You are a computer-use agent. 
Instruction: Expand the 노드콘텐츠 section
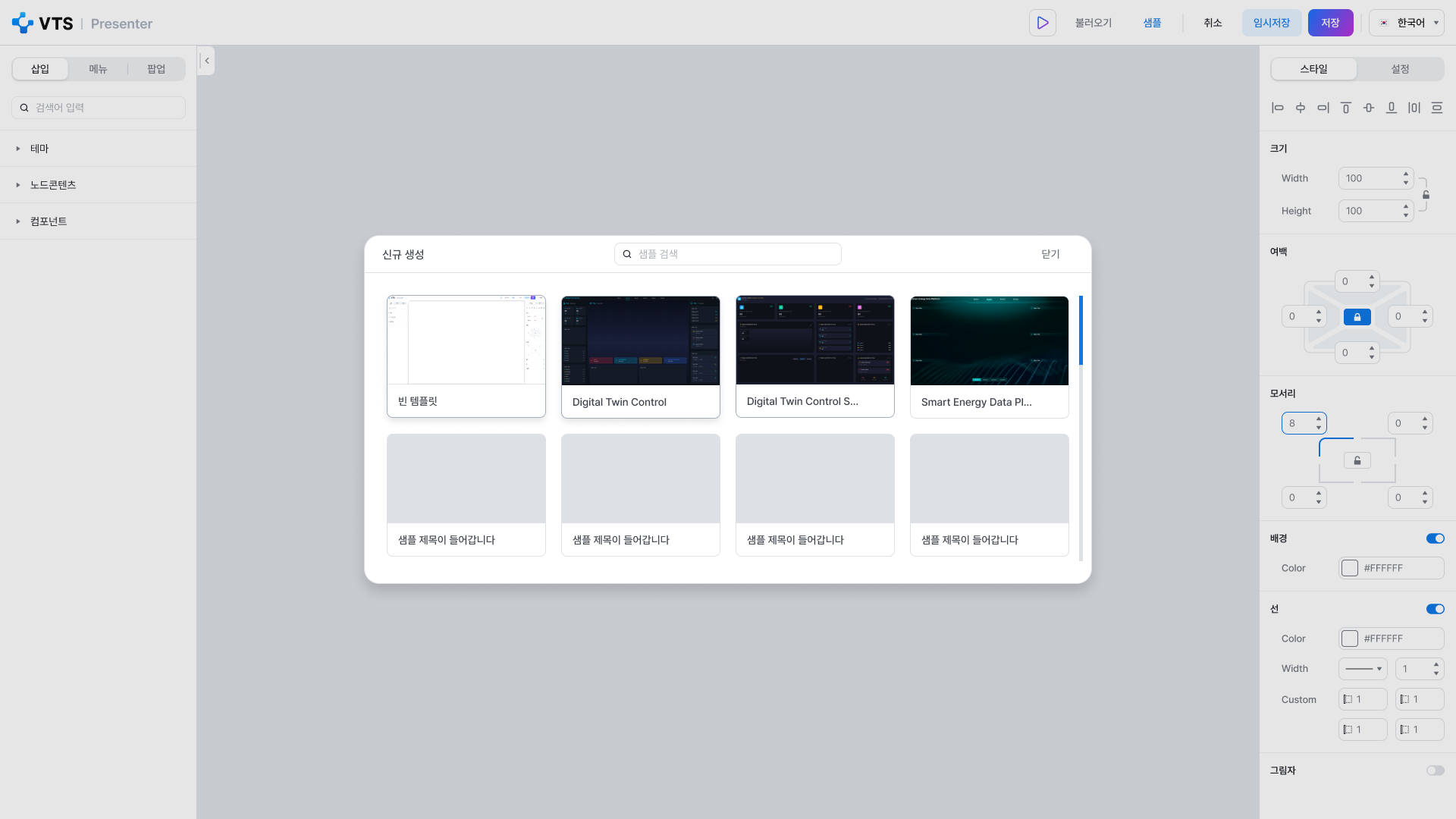[99, 185]
